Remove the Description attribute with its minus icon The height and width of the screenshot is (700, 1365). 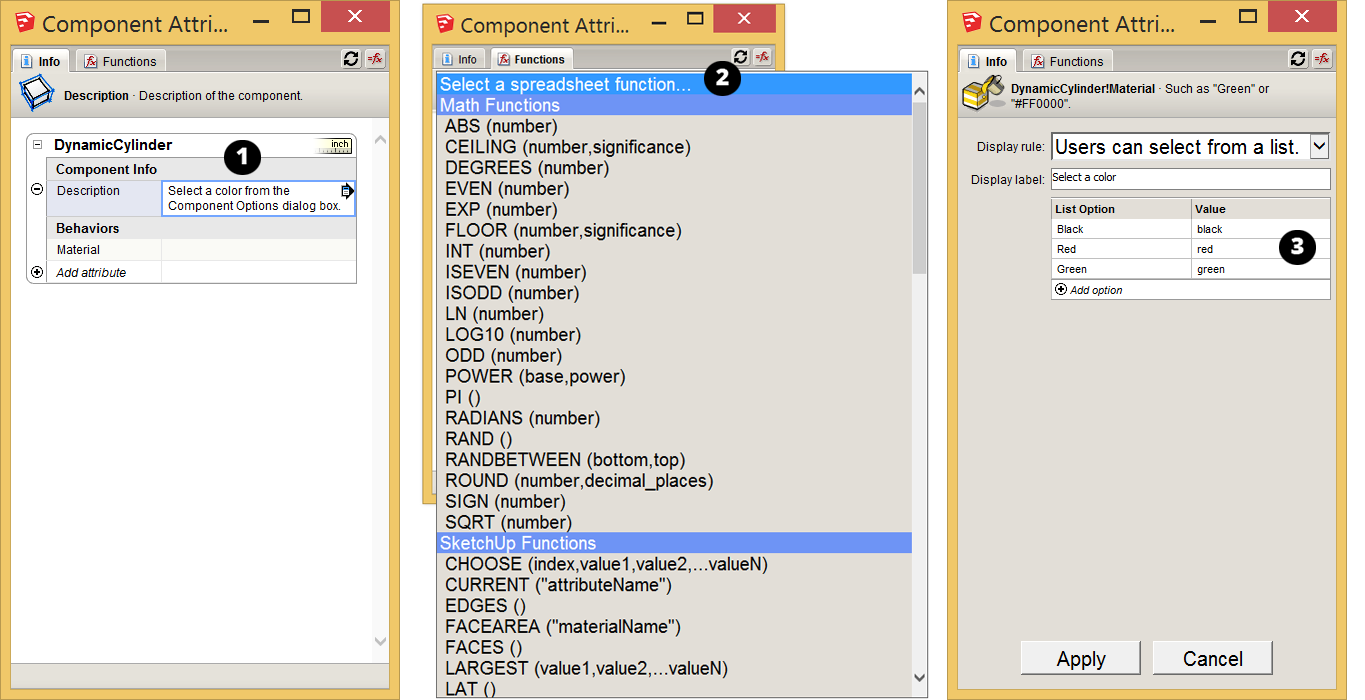pos(37,189)
